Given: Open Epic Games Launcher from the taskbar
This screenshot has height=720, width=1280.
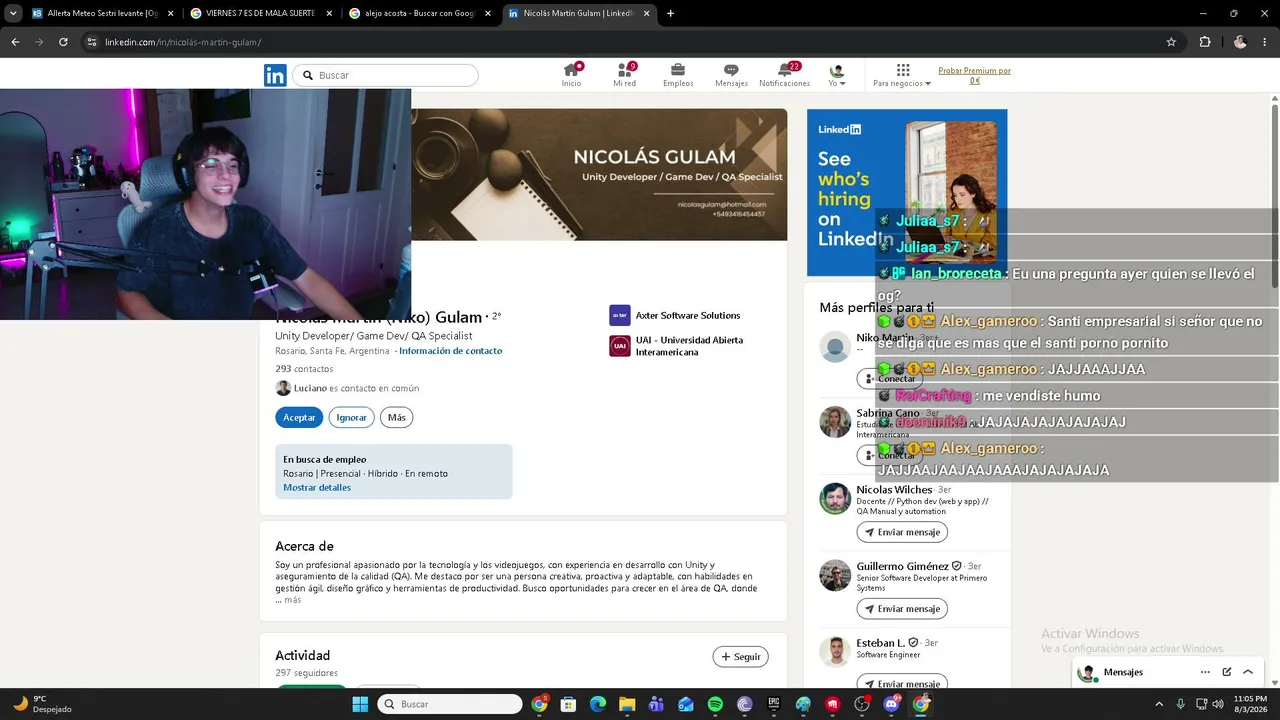Looking at the screenshot, I should coord(774,704).
